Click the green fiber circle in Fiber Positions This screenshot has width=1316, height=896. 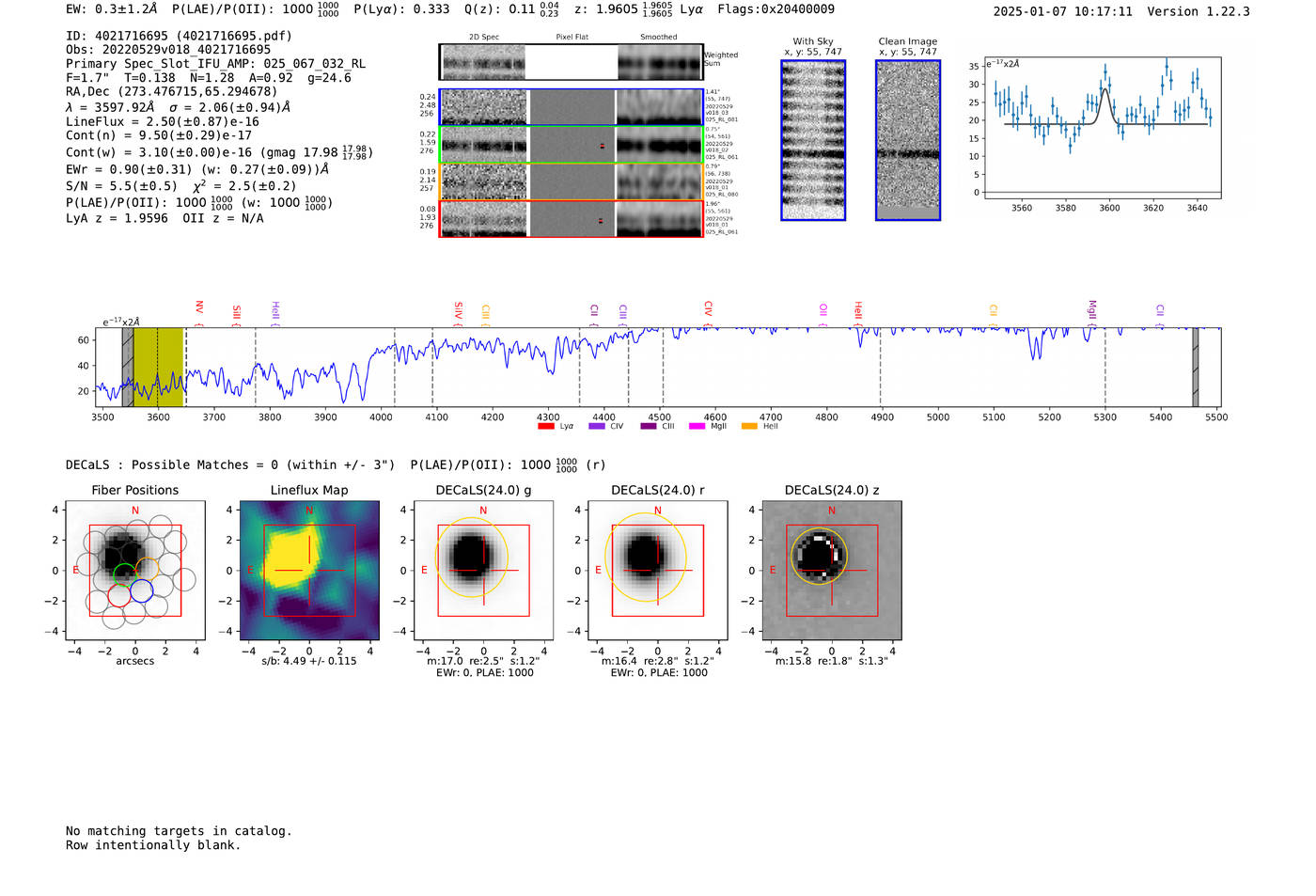[x=124, y=574]
